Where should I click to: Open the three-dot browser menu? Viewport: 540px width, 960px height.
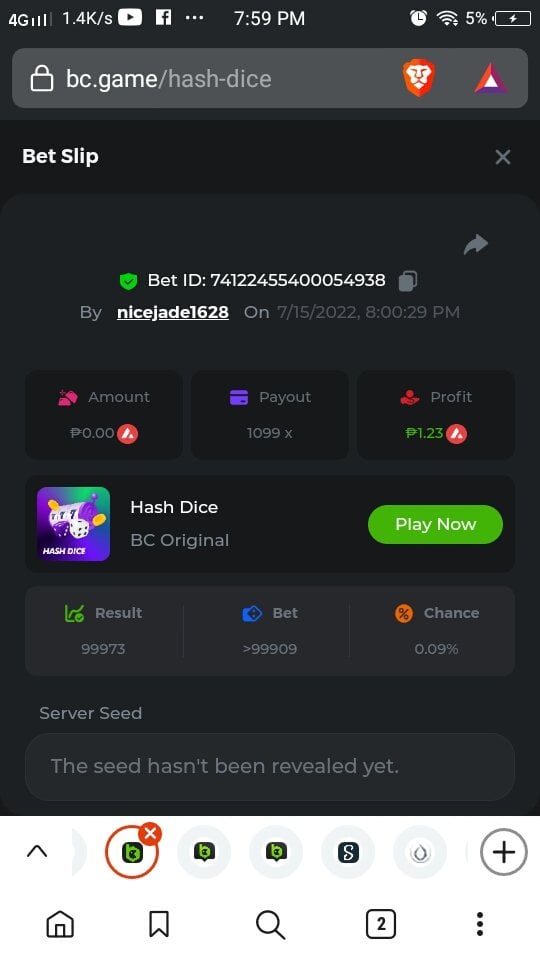[x=480, y=924]
